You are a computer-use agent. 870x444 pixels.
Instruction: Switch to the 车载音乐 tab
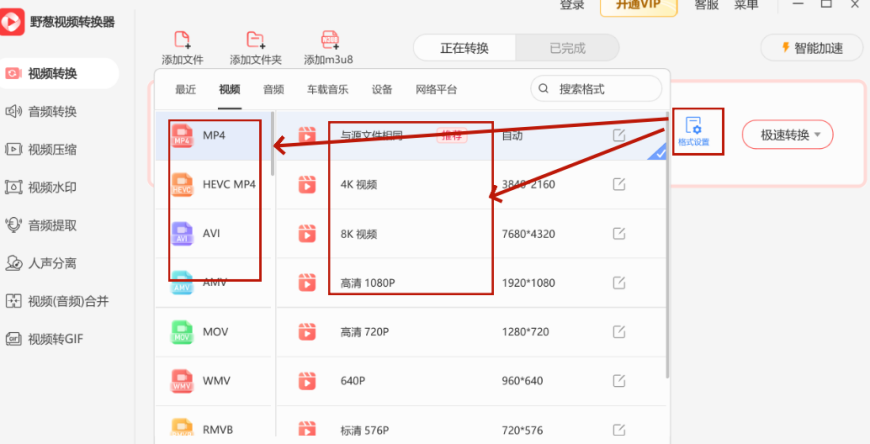tap(328, 89)
